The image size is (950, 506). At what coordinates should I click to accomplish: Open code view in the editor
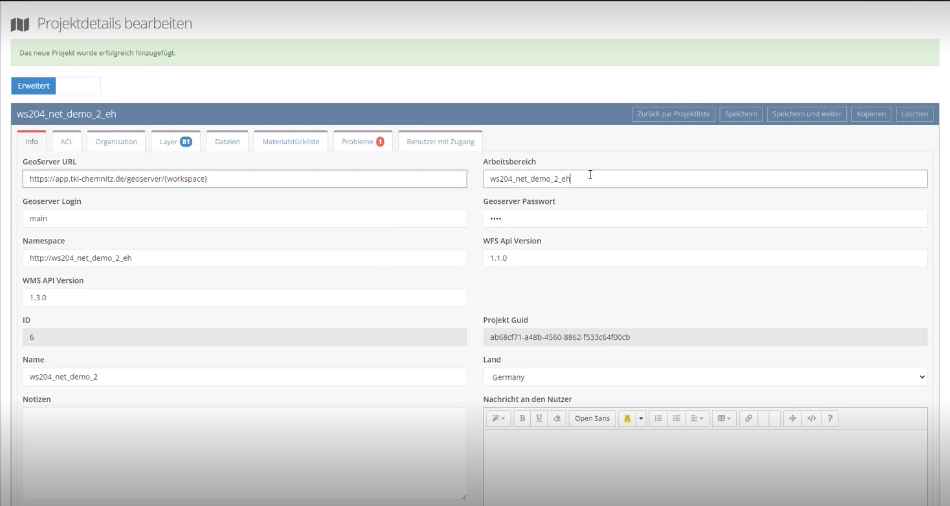811,418
